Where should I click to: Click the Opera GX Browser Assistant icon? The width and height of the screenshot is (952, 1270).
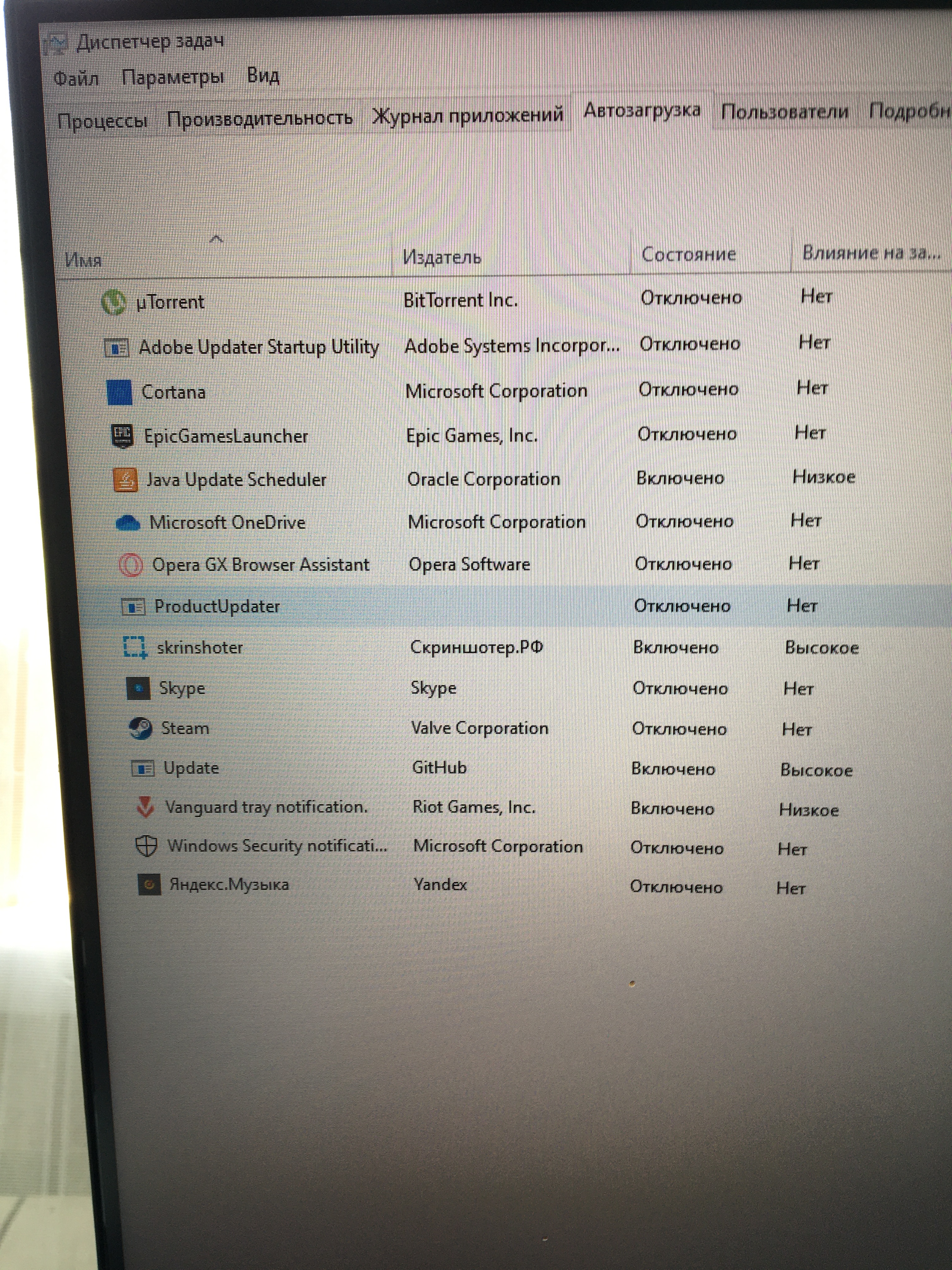coord(130,564)
